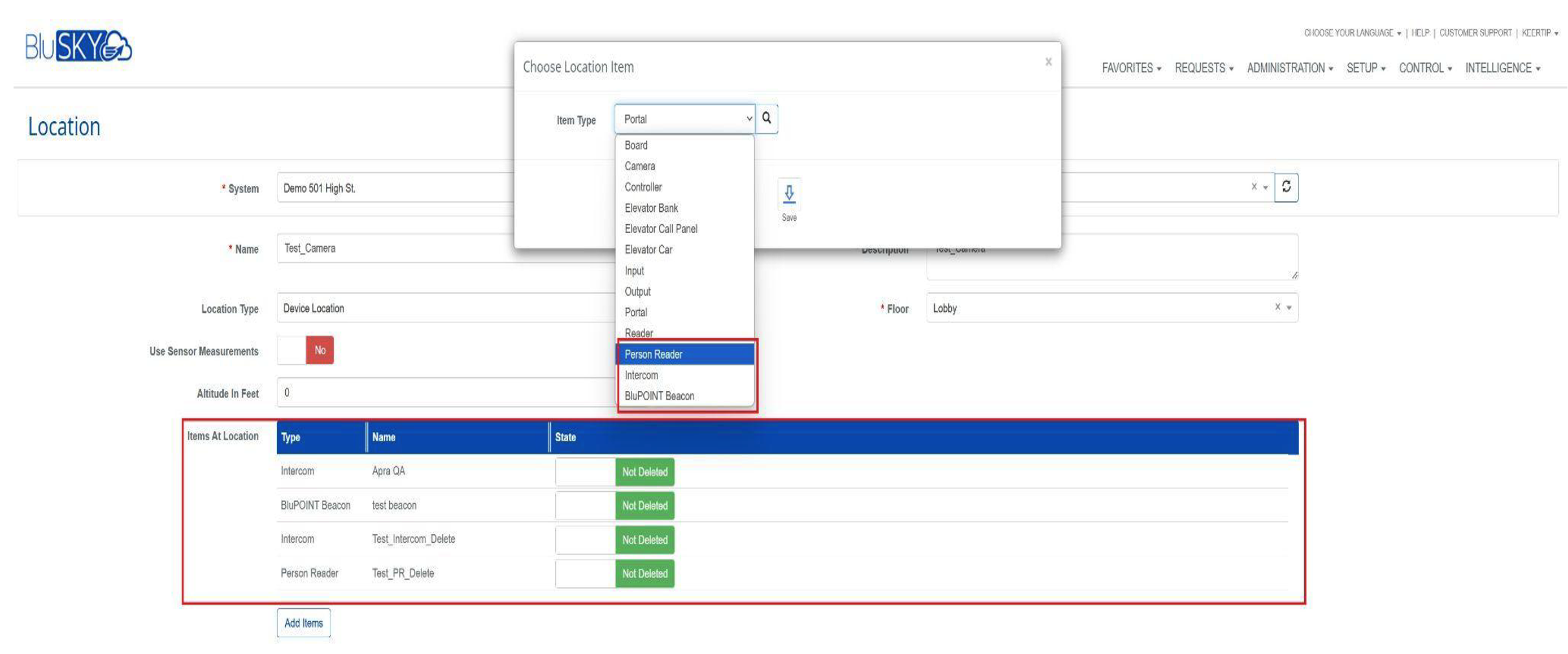Click the State column header
The image size is (1568, 654).
pyautogui.click(x=924, y=438)
